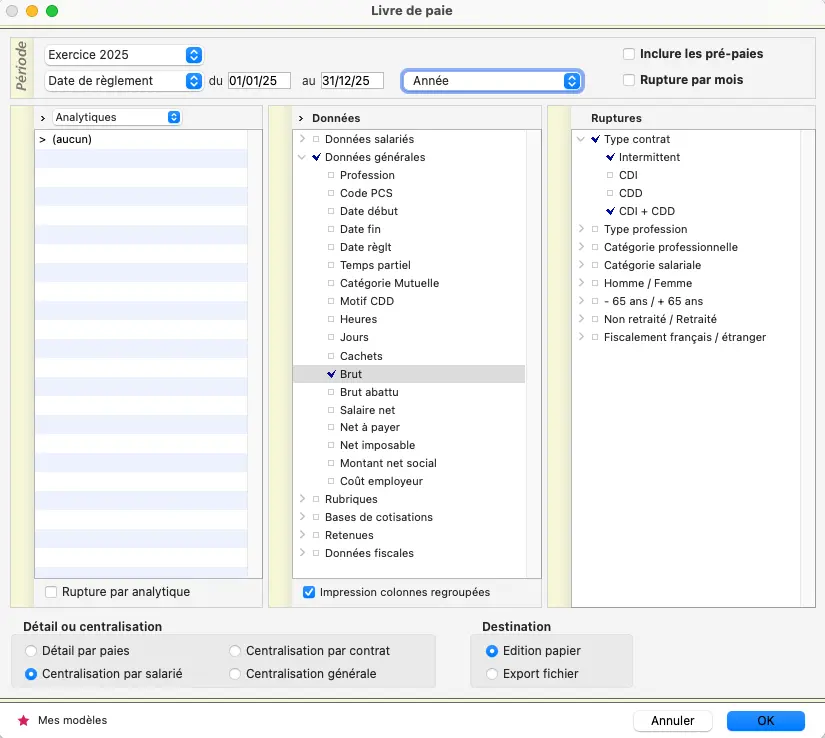The width and height of the screenshot is (825, 738).
Task: Click the small box icon beside Coût employeur
Action: (331, 482)
